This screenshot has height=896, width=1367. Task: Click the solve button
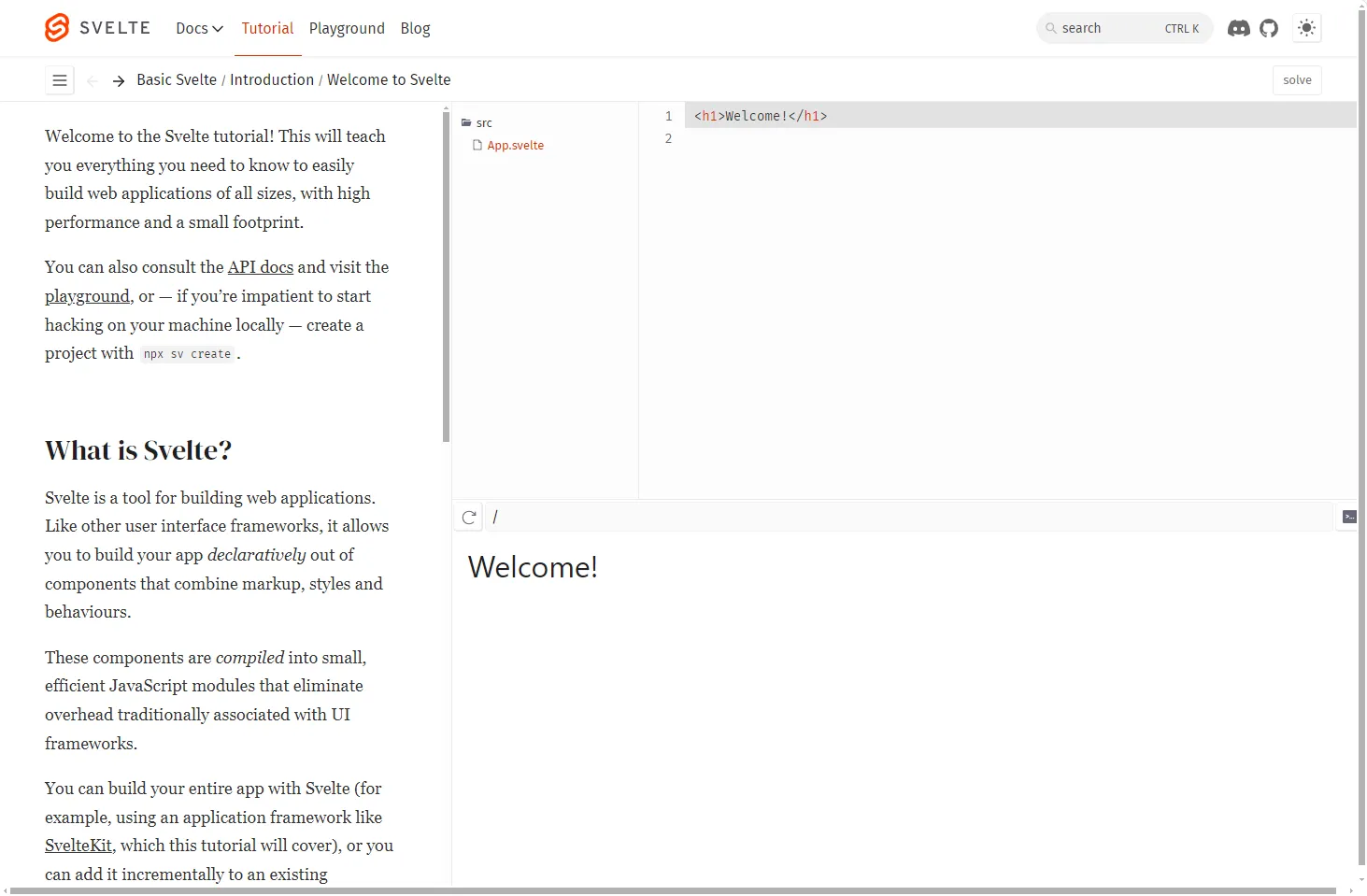coord(1297,80)
